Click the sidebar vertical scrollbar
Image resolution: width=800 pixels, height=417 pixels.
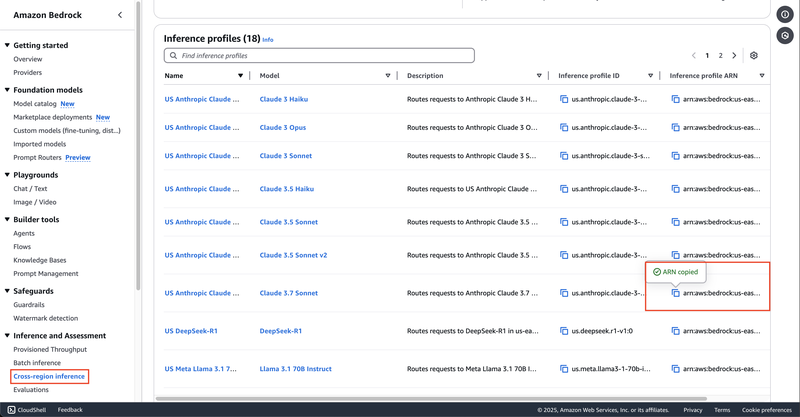pos(138,146)
